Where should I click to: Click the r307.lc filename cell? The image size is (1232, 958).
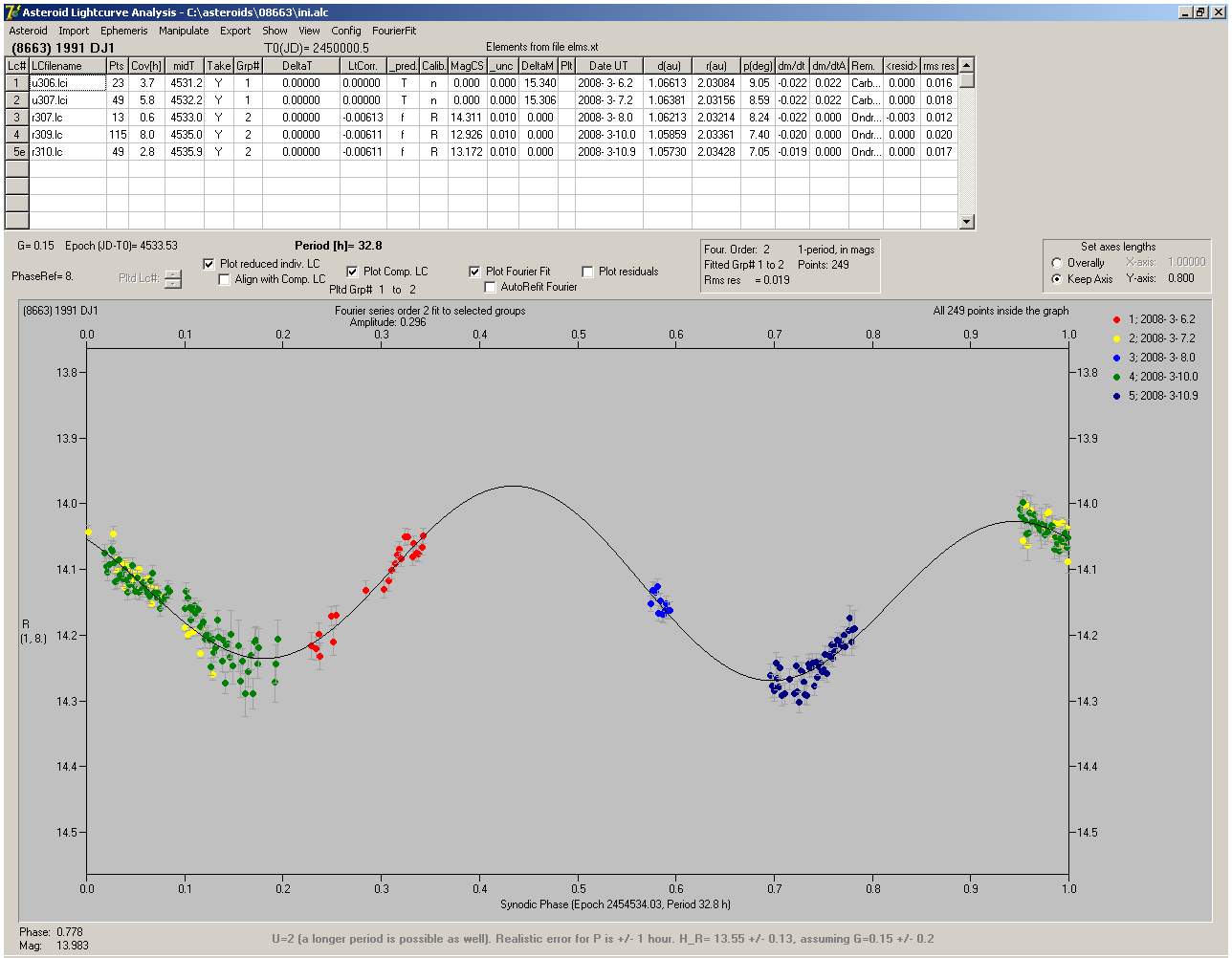click(x=67, y=118)
